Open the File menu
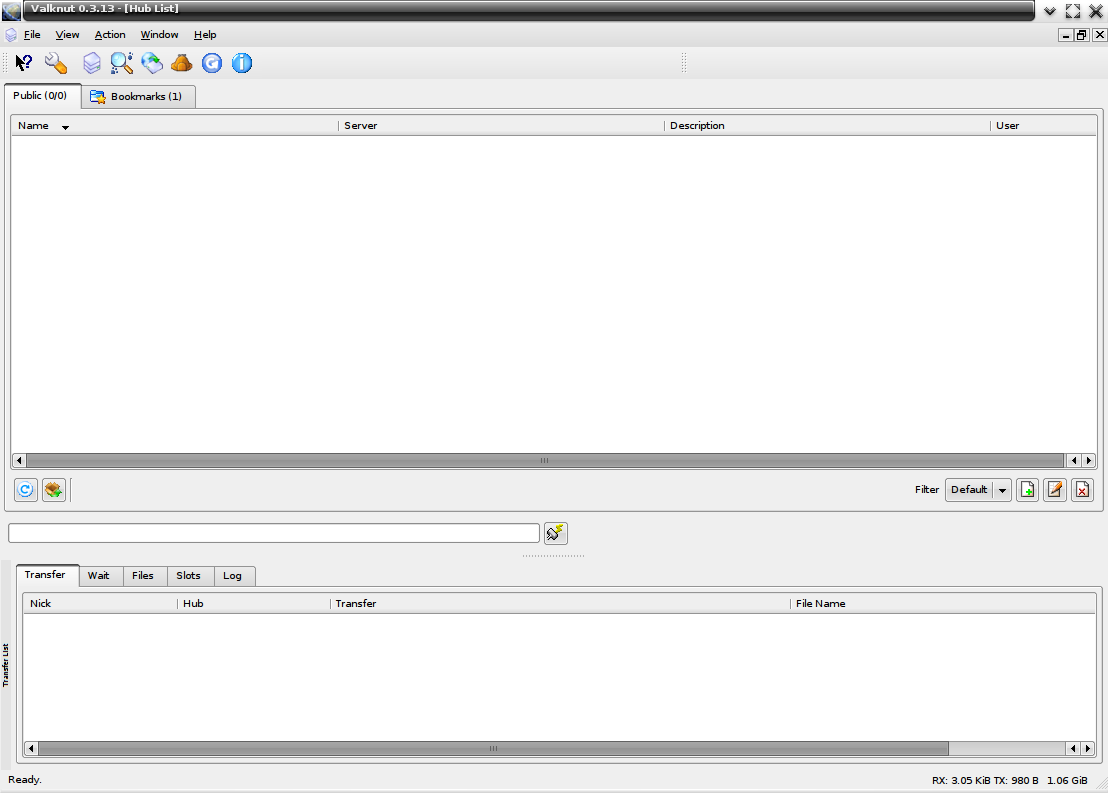 (33, 35)
